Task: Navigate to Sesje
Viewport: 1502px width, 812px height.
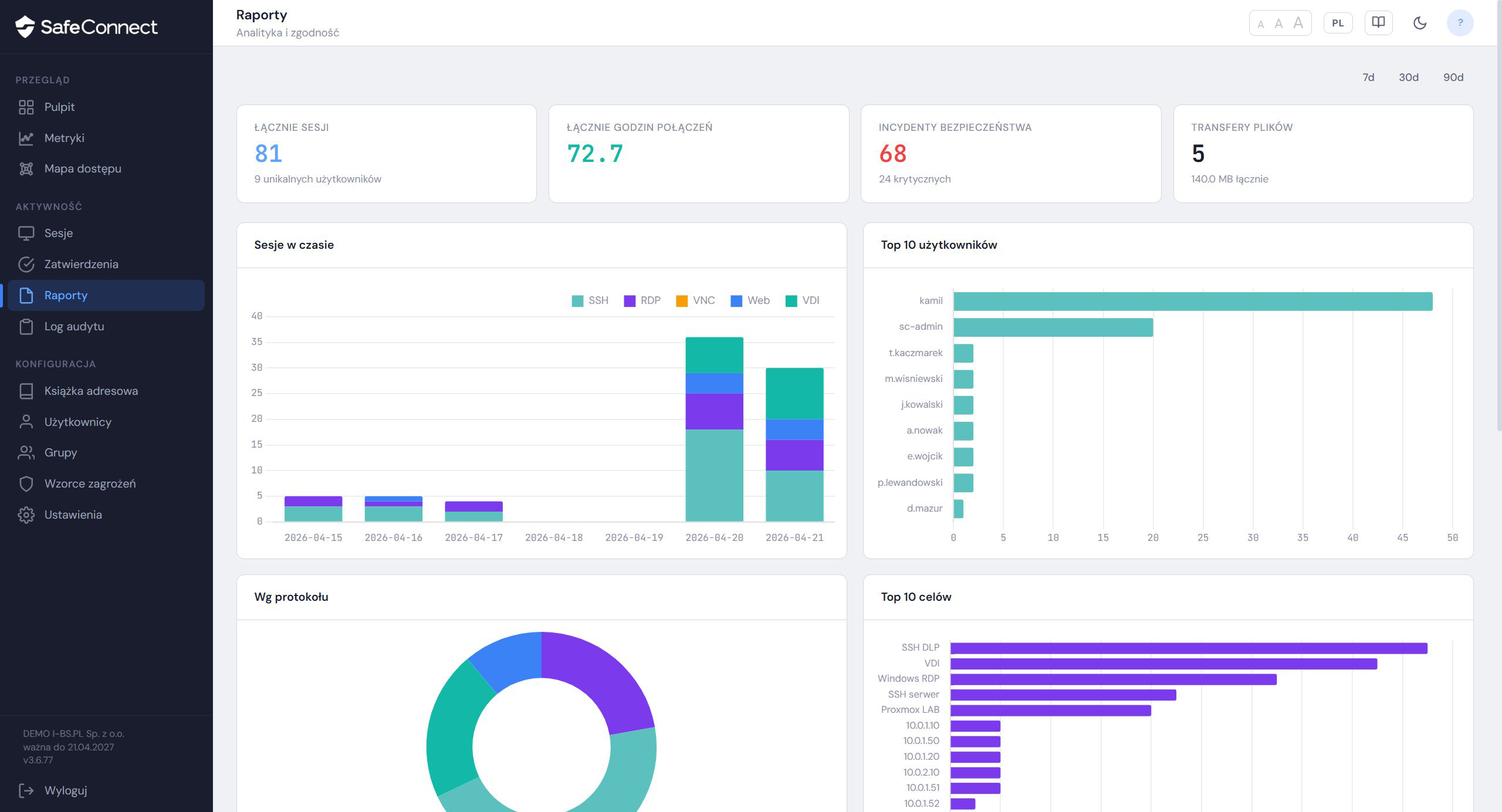Action: pyautogui.click(x=106, y=233)
